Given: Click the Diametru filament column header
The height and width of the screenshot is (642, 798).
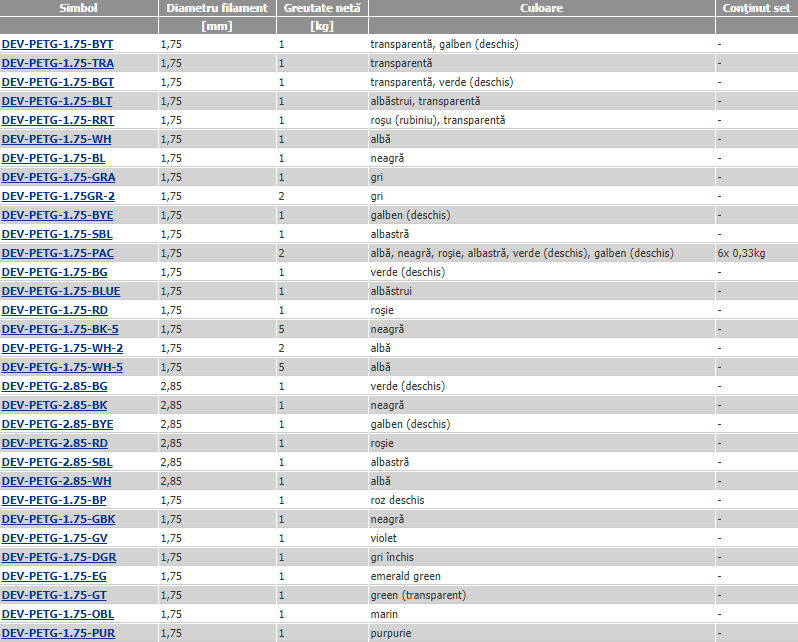Looking at the screenshot, I should click(x=217, y=8).
